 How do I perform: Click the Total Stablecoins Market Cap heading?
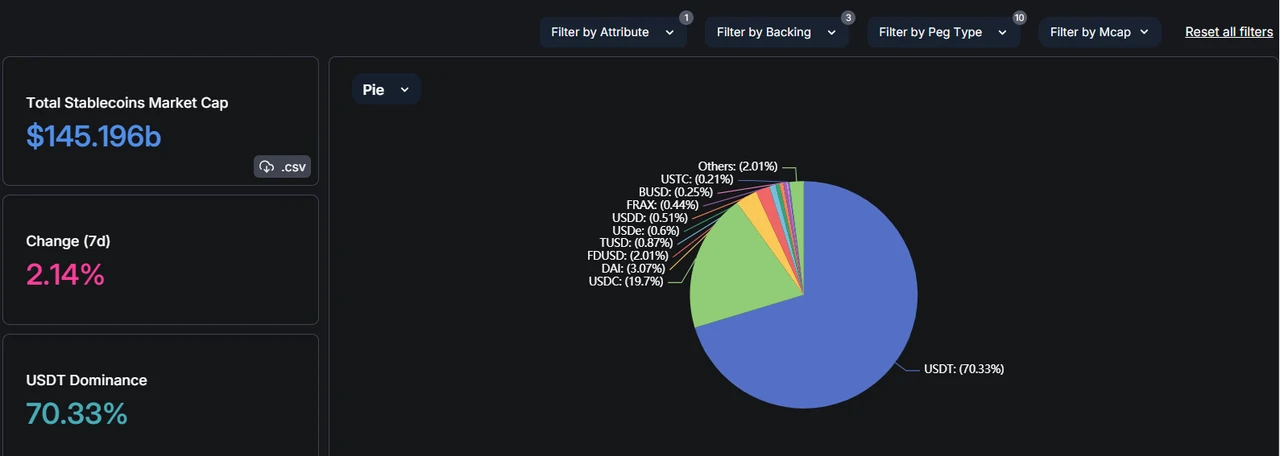tap(127, 102)
